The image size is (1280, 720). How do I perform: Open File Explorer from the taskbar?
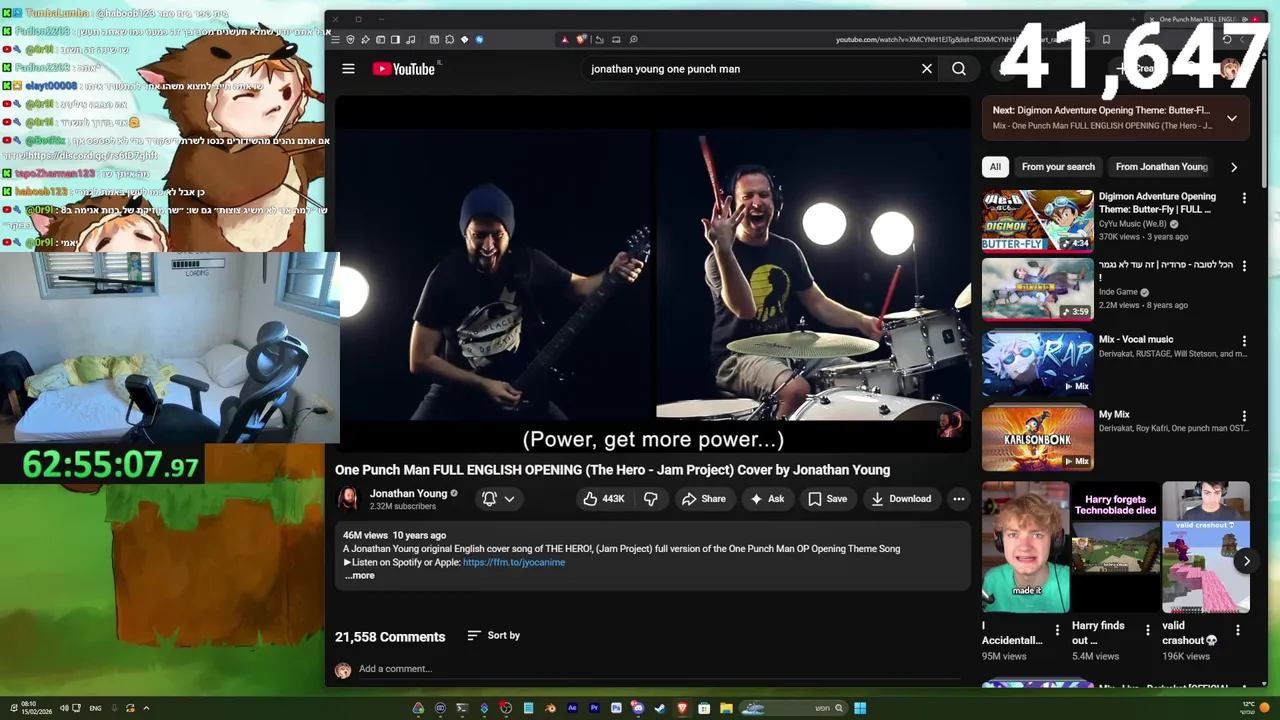pyautogui.click(x=726, y=708)
